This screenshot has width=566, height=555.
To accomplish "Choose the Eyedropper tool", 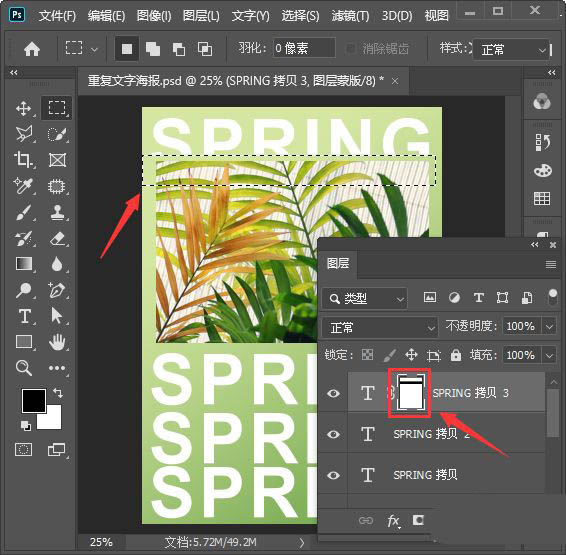I will pos(24,186).
